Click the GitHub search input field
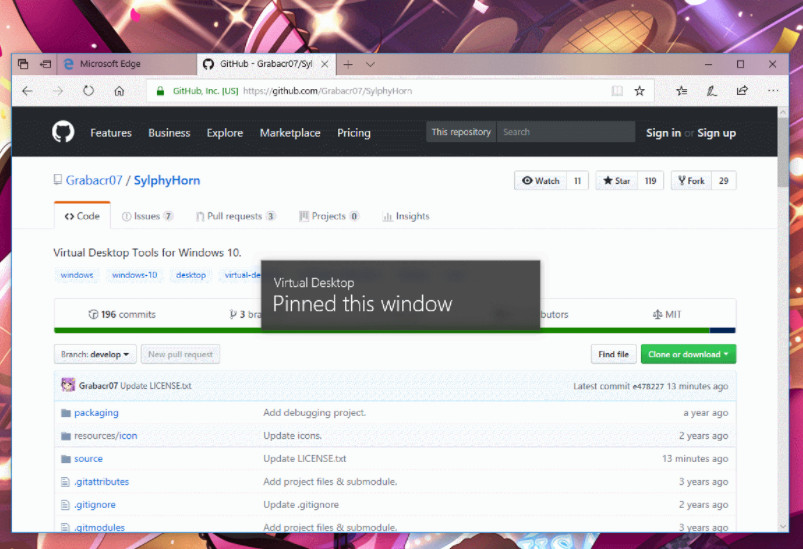Image resolution: width=803 pixels, height=549 pixels. pyautogui.click(x=566, y=132)
